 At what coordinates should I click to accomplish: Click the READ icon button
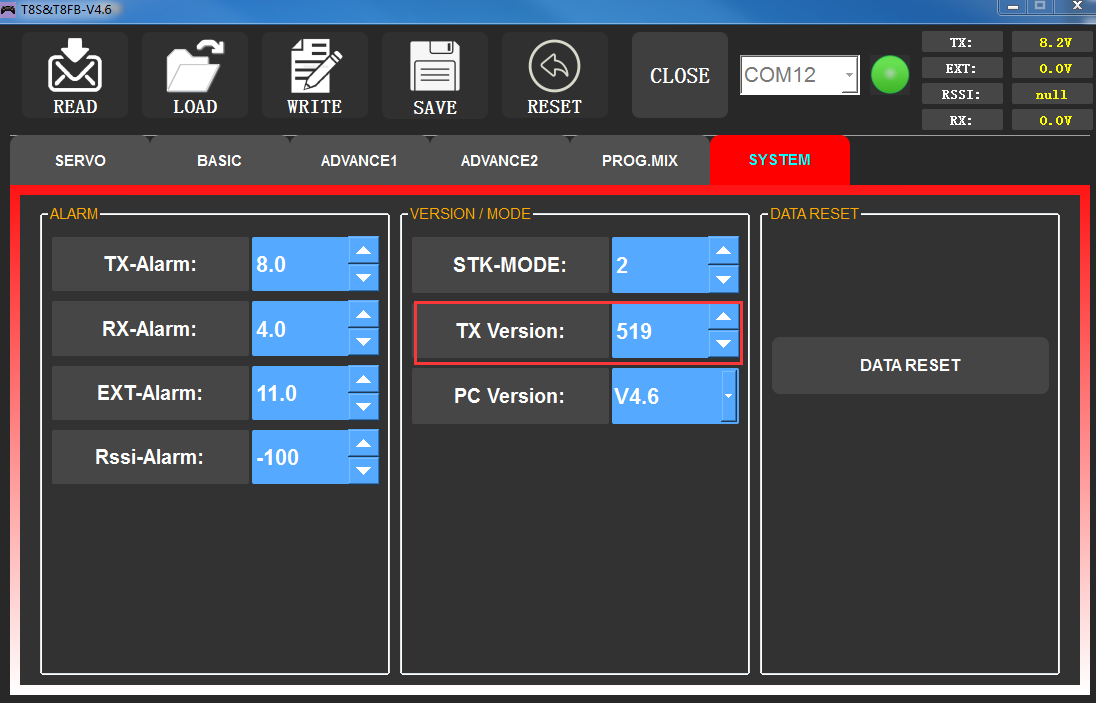pyautogui.click(x=75, y=75)
